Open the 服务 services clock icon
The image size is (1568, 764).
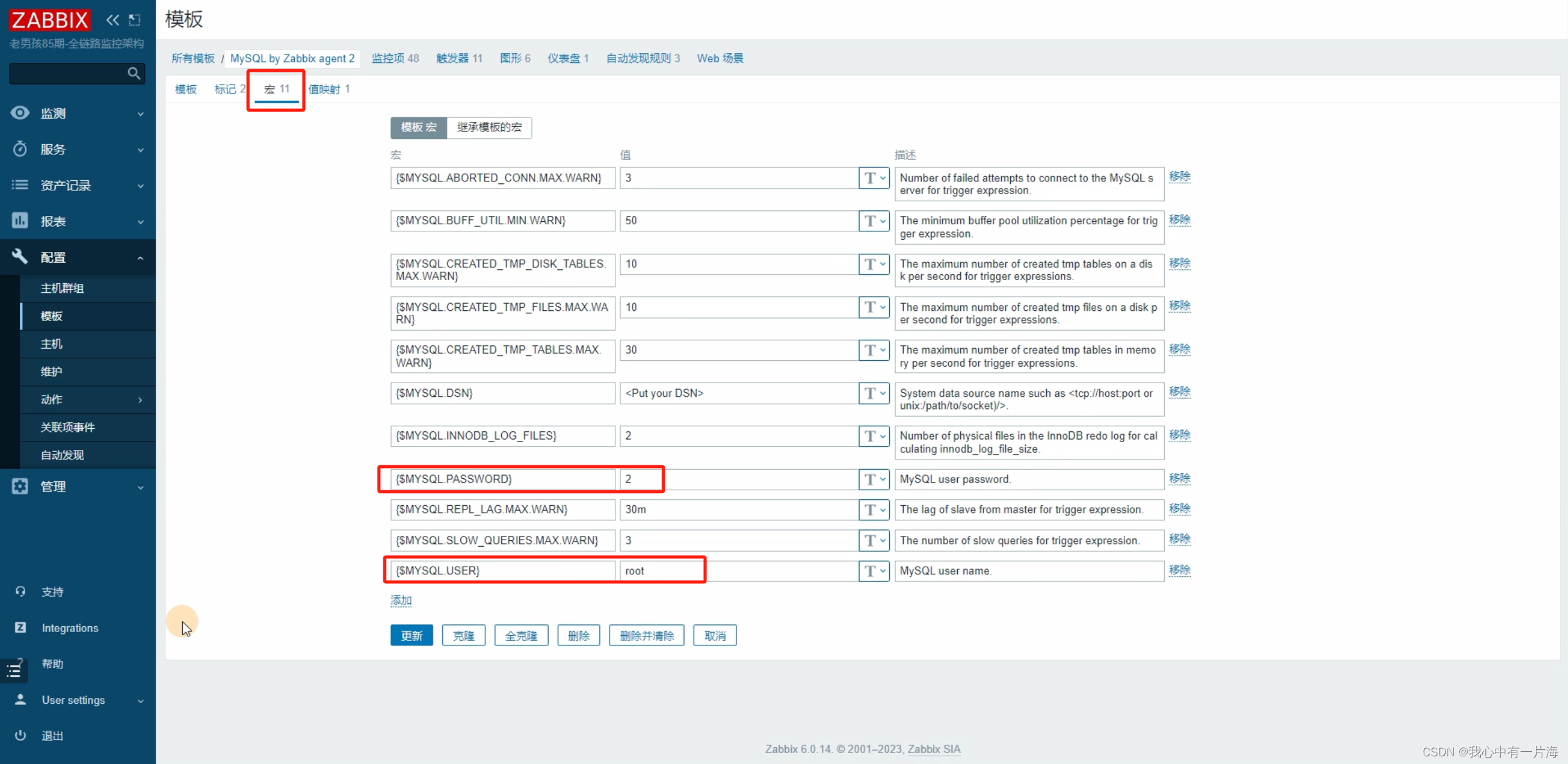point(20,149)
